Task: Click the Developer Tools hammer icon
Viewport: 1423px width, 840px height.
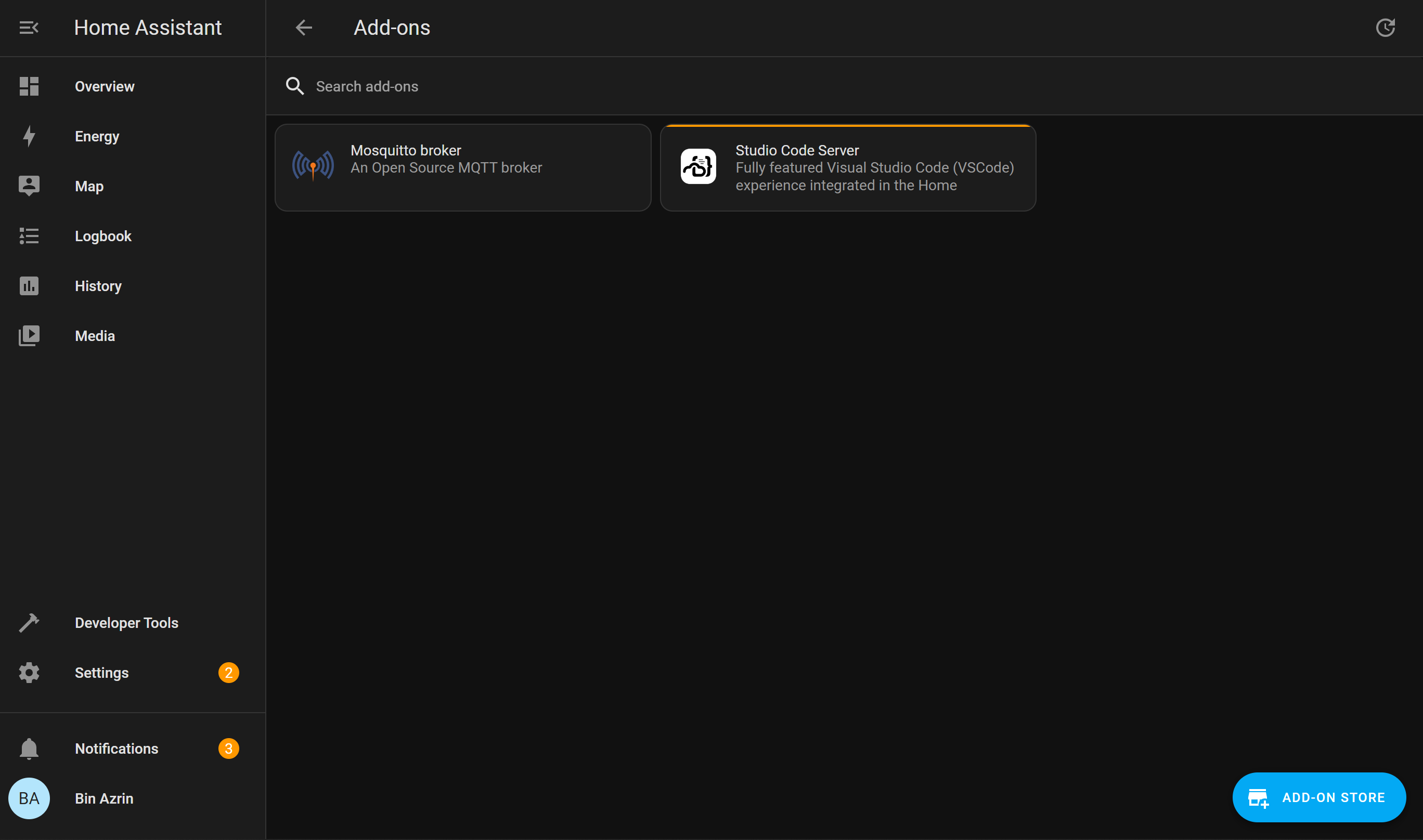Action: click(x=29, y=623)
